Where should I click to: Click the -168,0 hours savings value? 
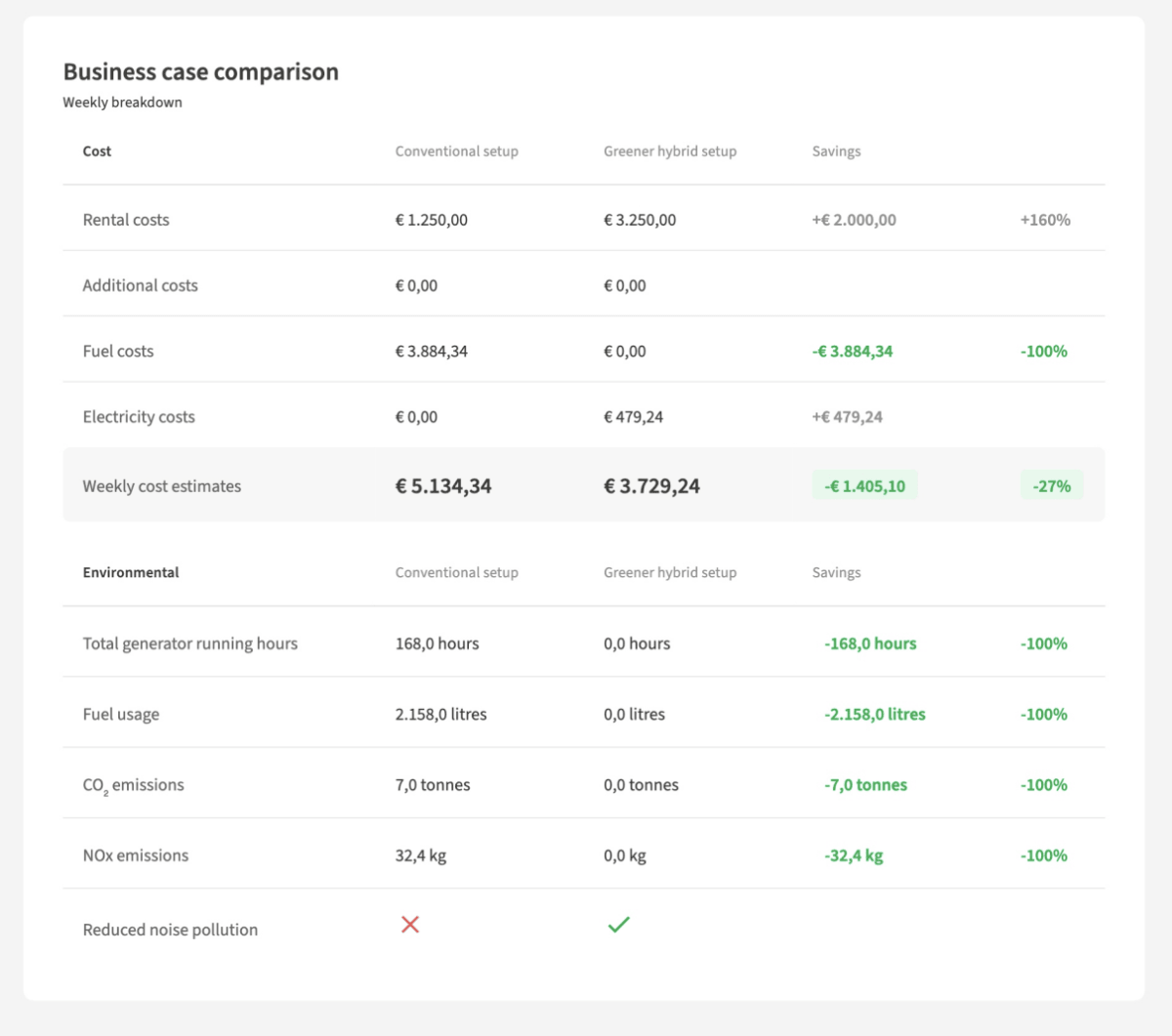click(870, 643)
